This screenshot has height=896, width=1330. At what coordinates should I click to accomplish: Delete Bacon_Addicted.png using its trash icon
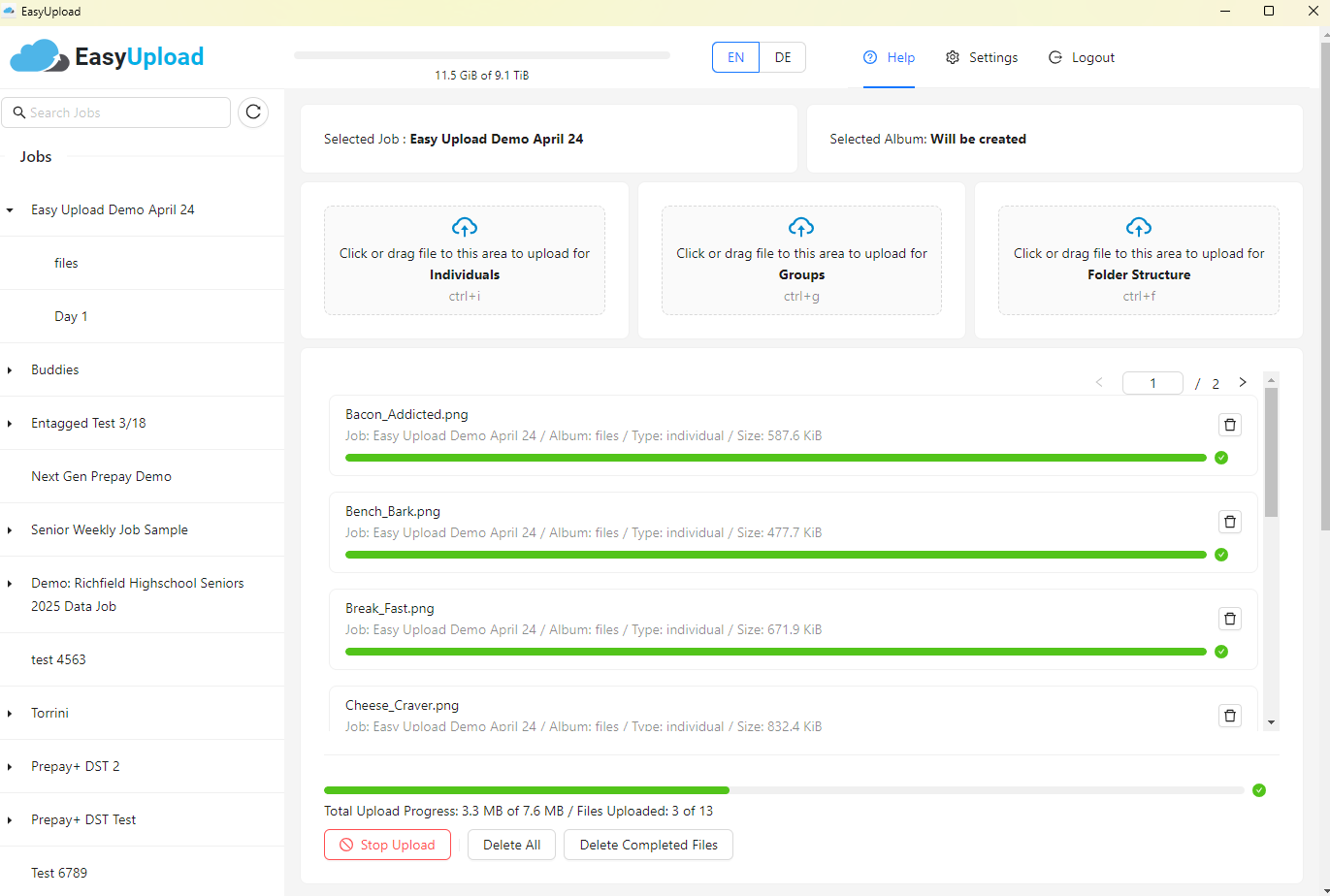[x=1230, y=425]
